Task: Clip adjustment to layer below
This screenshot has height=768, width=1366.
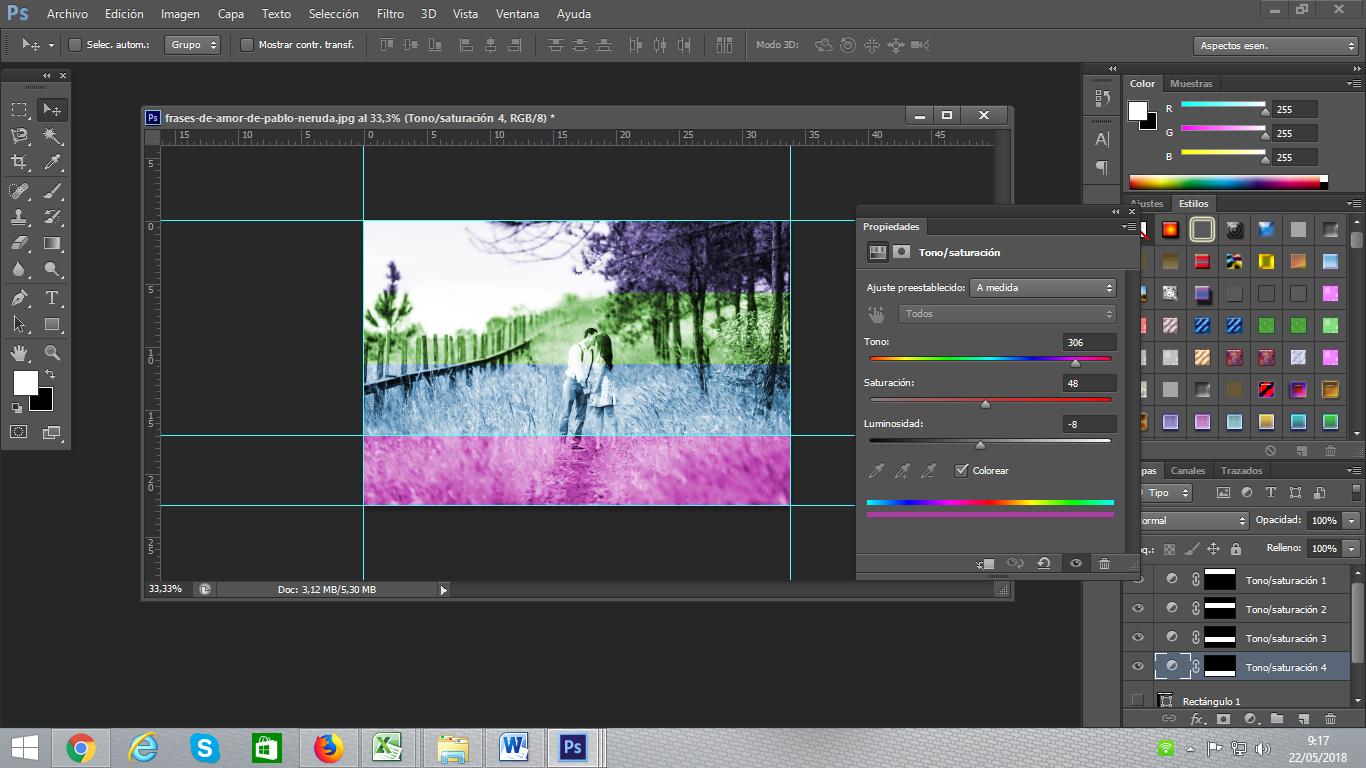Action: tap(985, 563)
